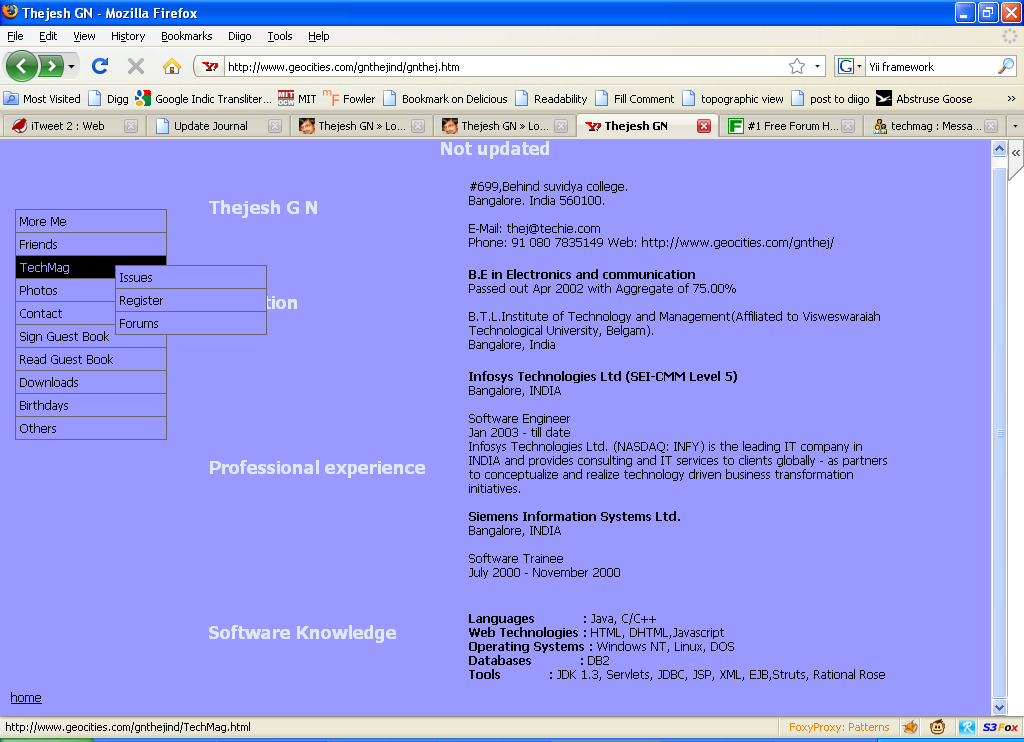1024x742 pixels.
Task: Open the Birthdays menu item
Action: pos(91,405)
